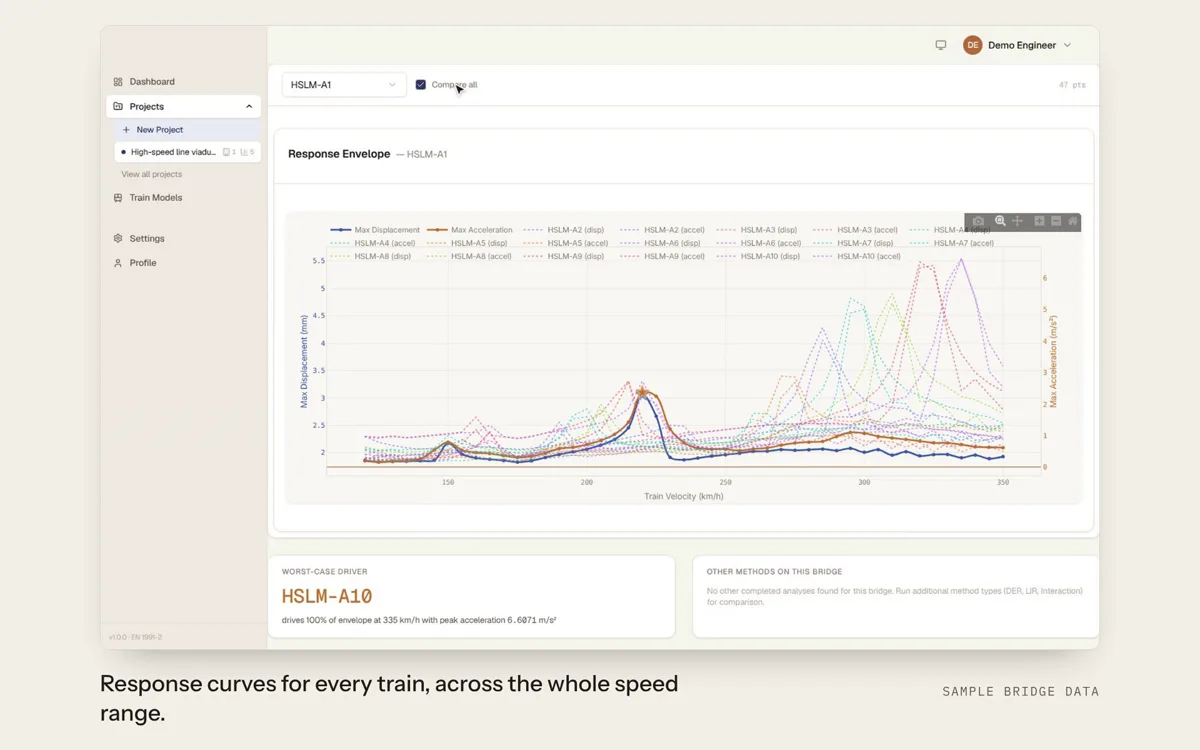Open the Dashboard grid icon
1200x750 pixels.
[x=118, y=82]
